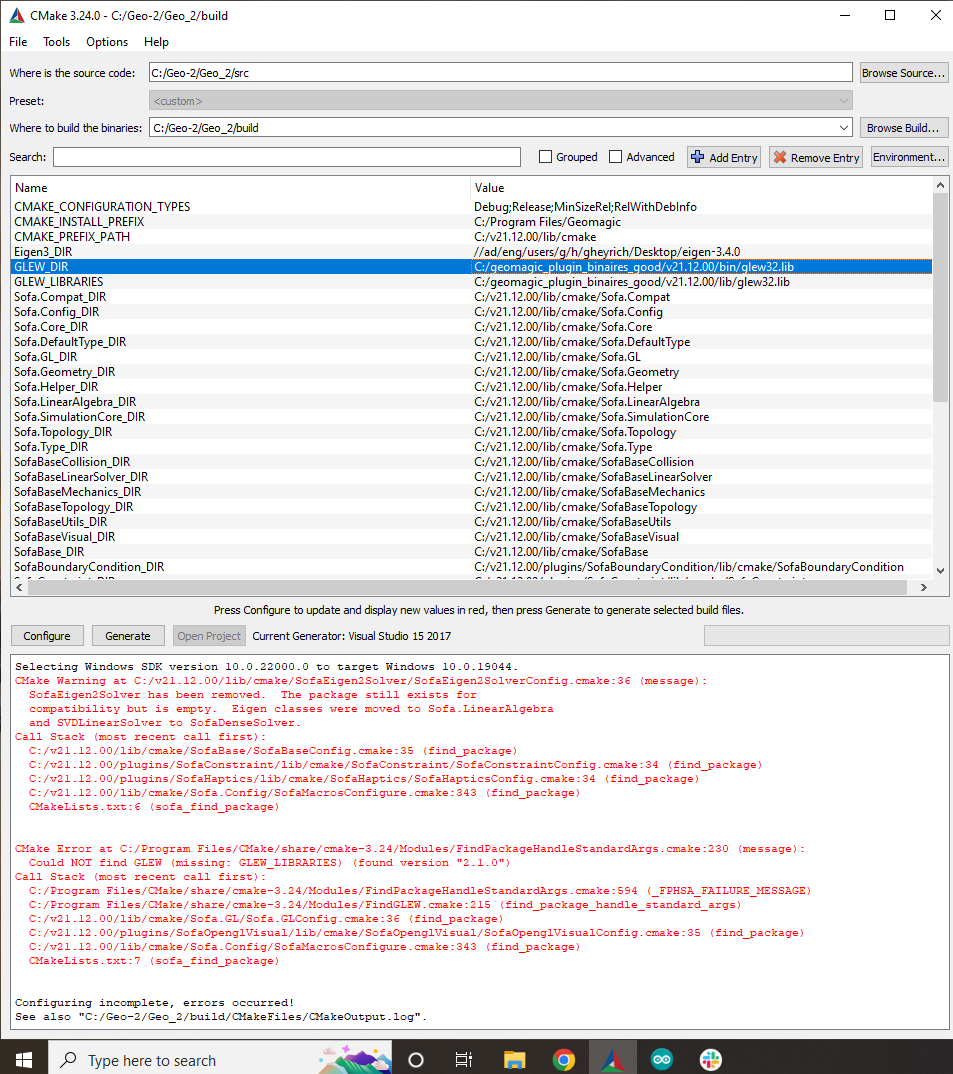Select the GLEW_DIR entry name
This screenshot has height=1074, width=953.
[x=41, y=267]
